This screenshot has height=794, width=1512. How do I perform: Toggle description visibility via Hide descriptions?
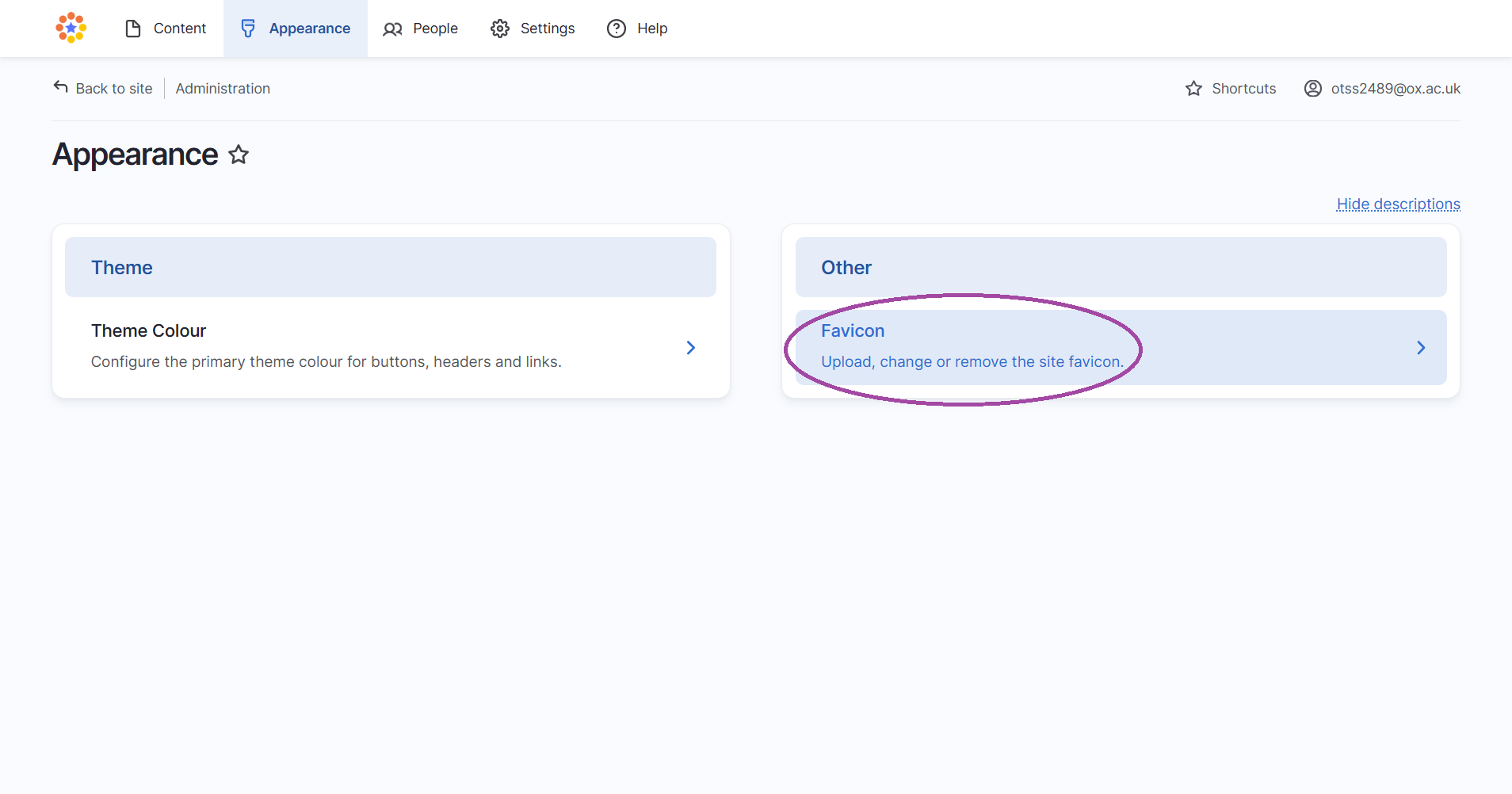(x=1397, y=204)
